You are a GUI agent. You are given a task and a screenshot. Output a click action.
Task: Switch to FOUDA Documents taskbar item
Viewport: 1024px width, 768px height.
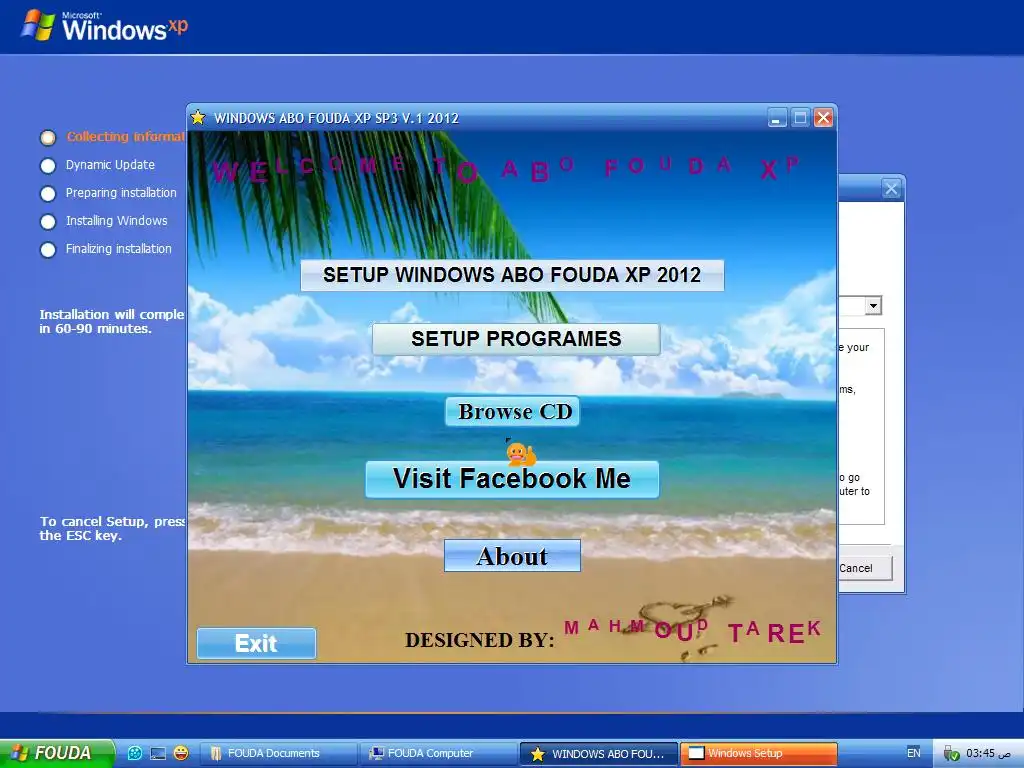tap(278, 754)
